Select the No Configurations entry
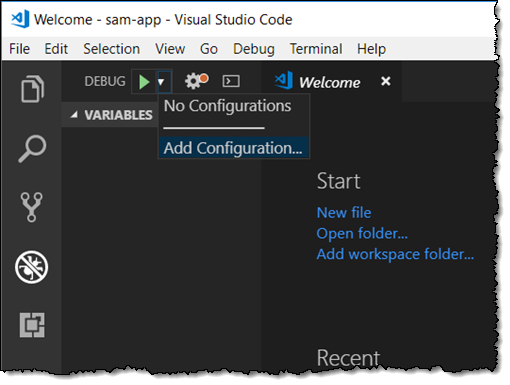510x385 pixels. point(228,106)
